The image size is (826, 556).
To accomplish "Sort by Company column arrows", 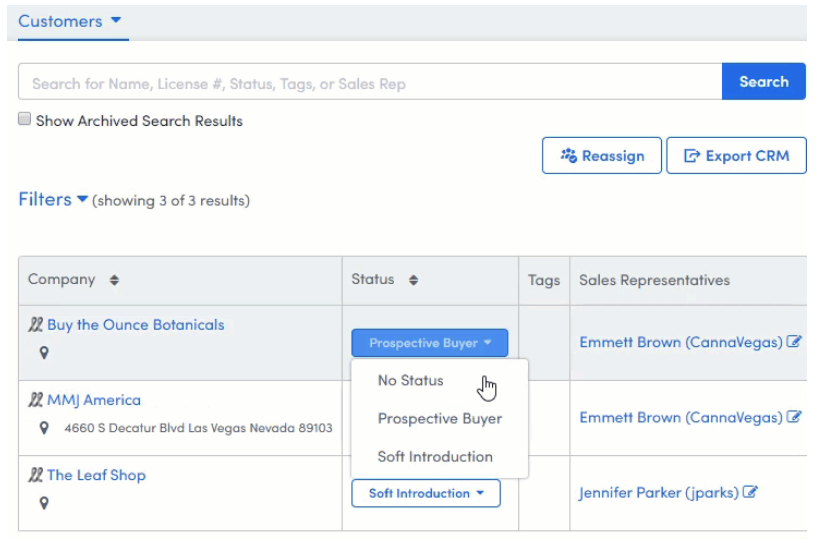I will [114, 280].
